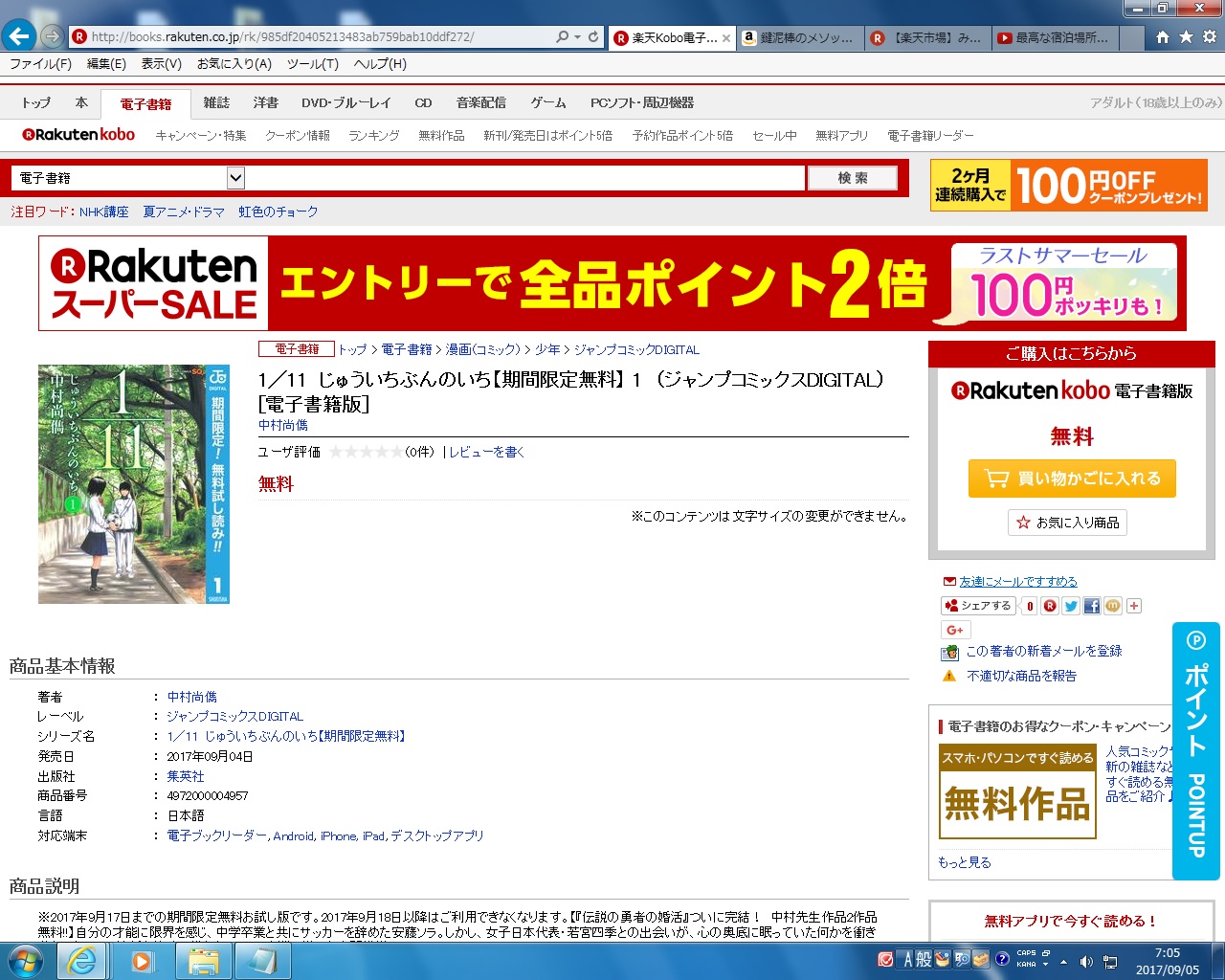This screenshot has height=980, width=1225.
Task: Click the network icon in the system tray
Action: click(x=1110, y=961)
